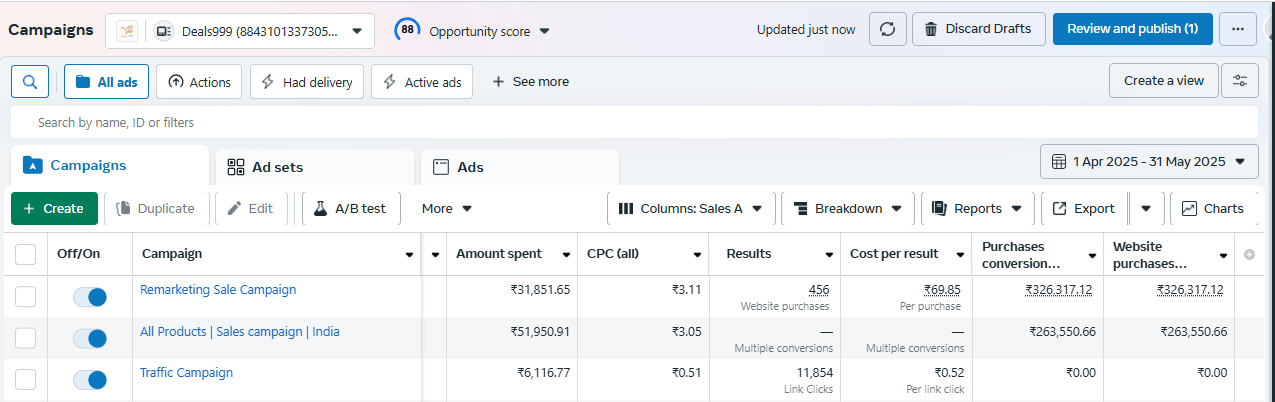Select the All Products campaign checkbox
This screenshot has width=1275, height=402.
point(26,338)
